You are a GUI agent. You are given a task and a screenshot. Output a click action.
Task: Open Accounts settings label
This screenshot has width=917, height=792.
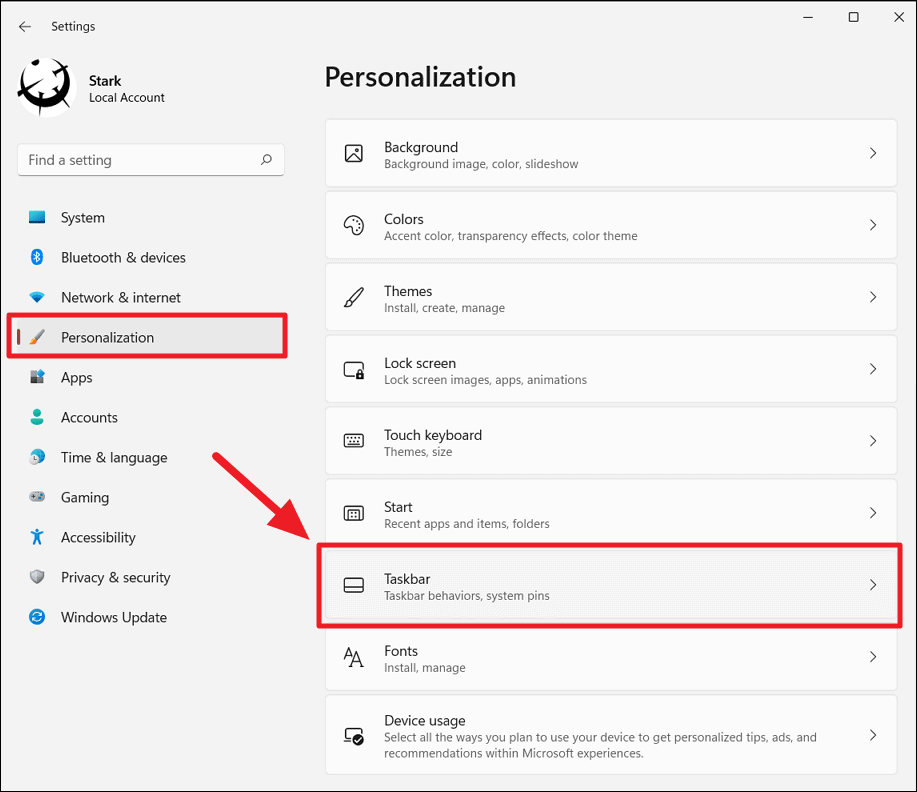[x=89, y=417]
